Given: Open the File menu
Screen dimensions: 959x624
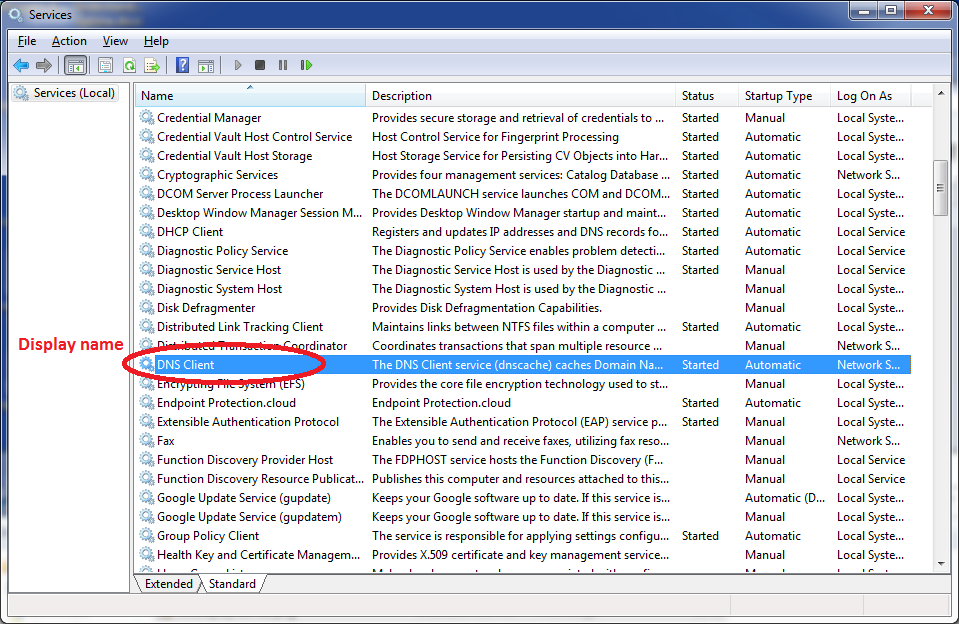Looking at the screenshot, I should click(x=27, y=41).
